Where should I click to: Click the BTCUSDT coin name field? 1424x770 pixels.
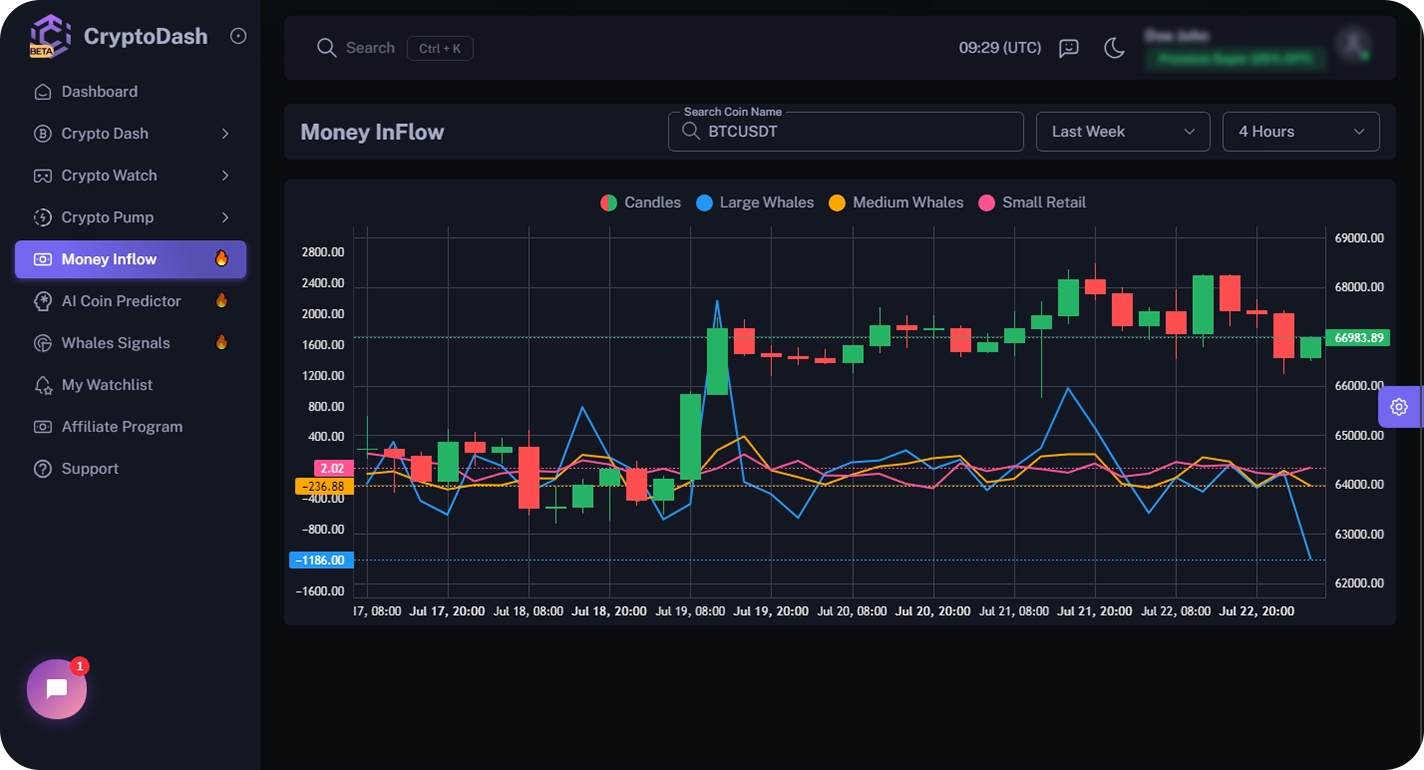[x=846, y=132]
